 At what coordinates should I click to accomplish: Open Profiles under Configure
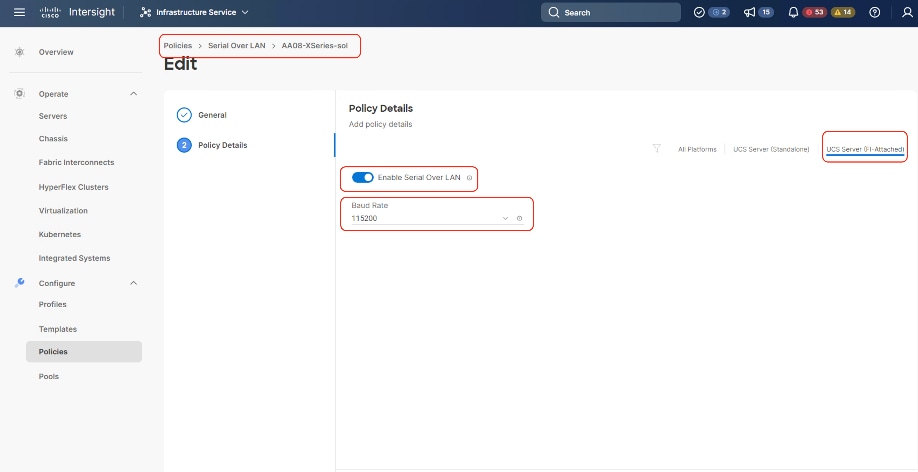tap(53, 305)
